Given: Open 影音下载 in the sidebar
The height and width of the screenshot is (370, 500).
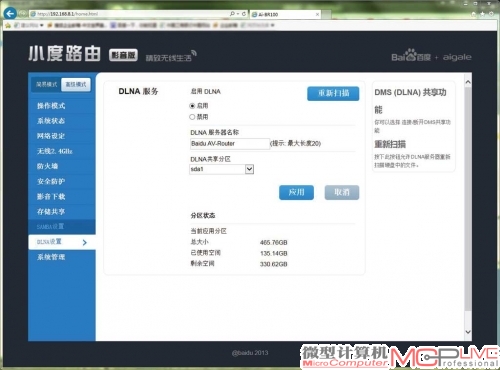Looking at the screenshot, I should (x=62, y=197).
